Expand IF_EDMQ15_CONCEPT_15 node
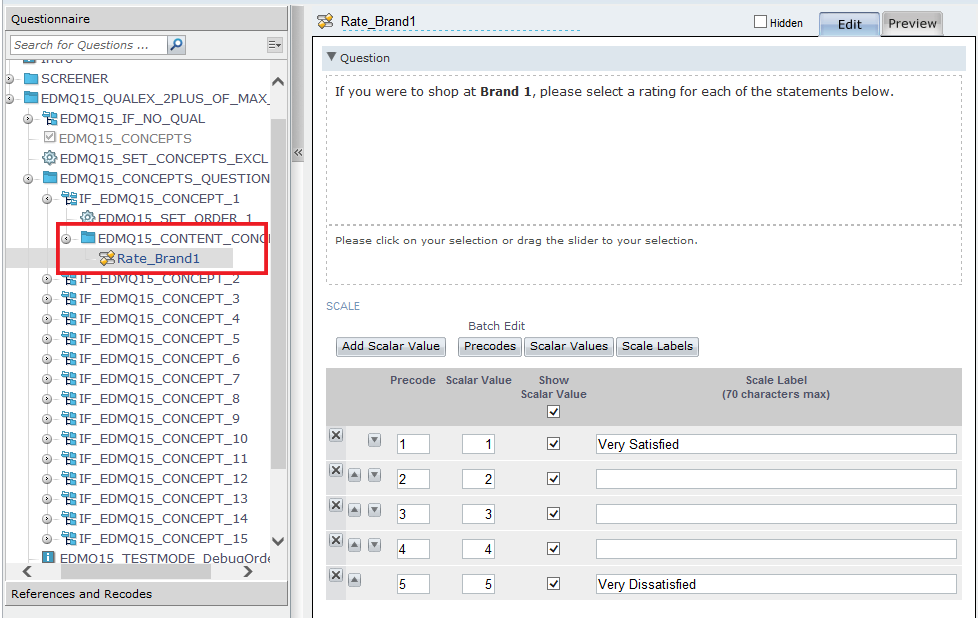978x618 pixels. (47, 539)
